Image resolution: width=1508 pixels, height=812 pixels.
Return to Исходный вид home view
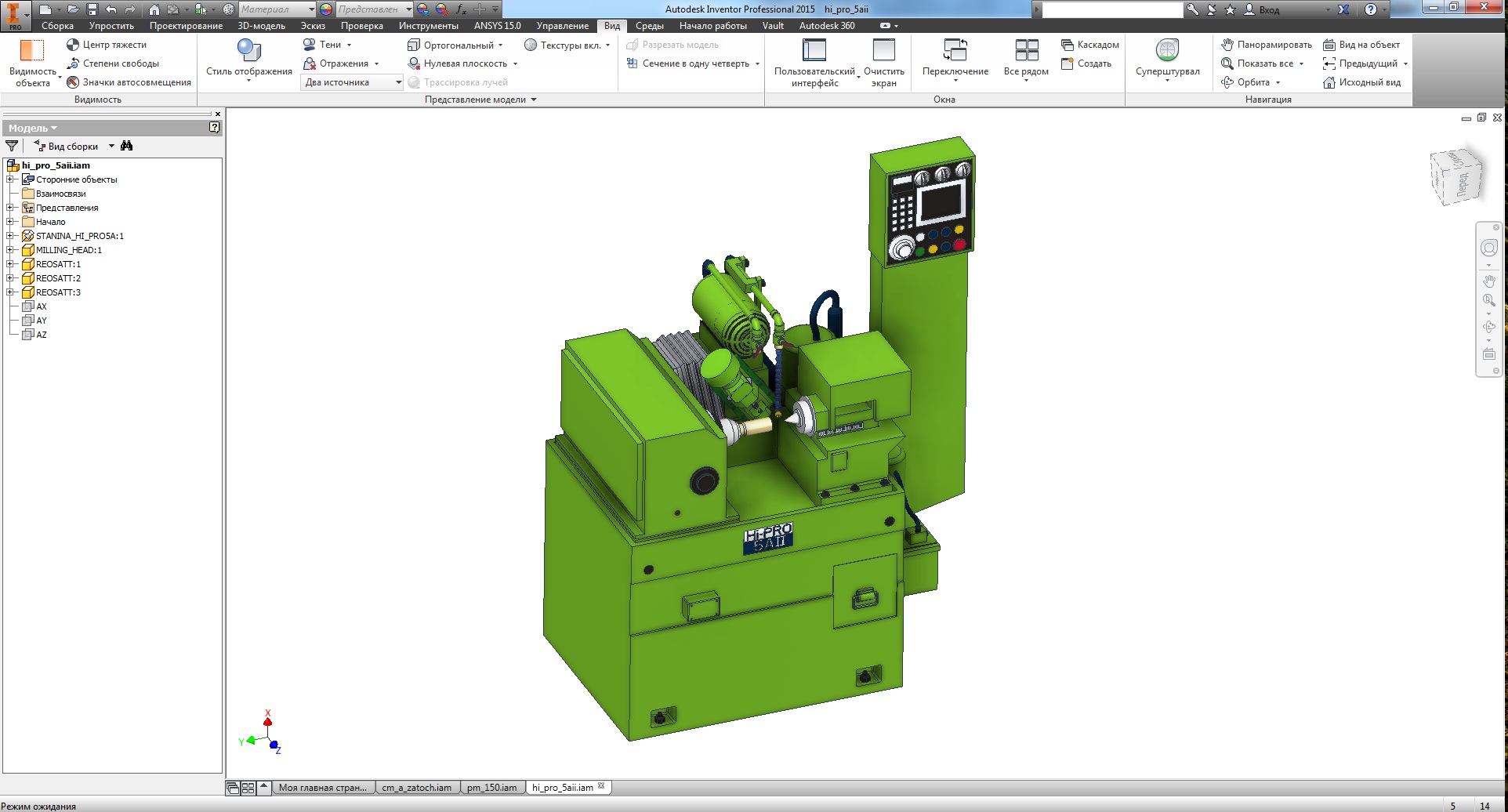(1362, 82)
